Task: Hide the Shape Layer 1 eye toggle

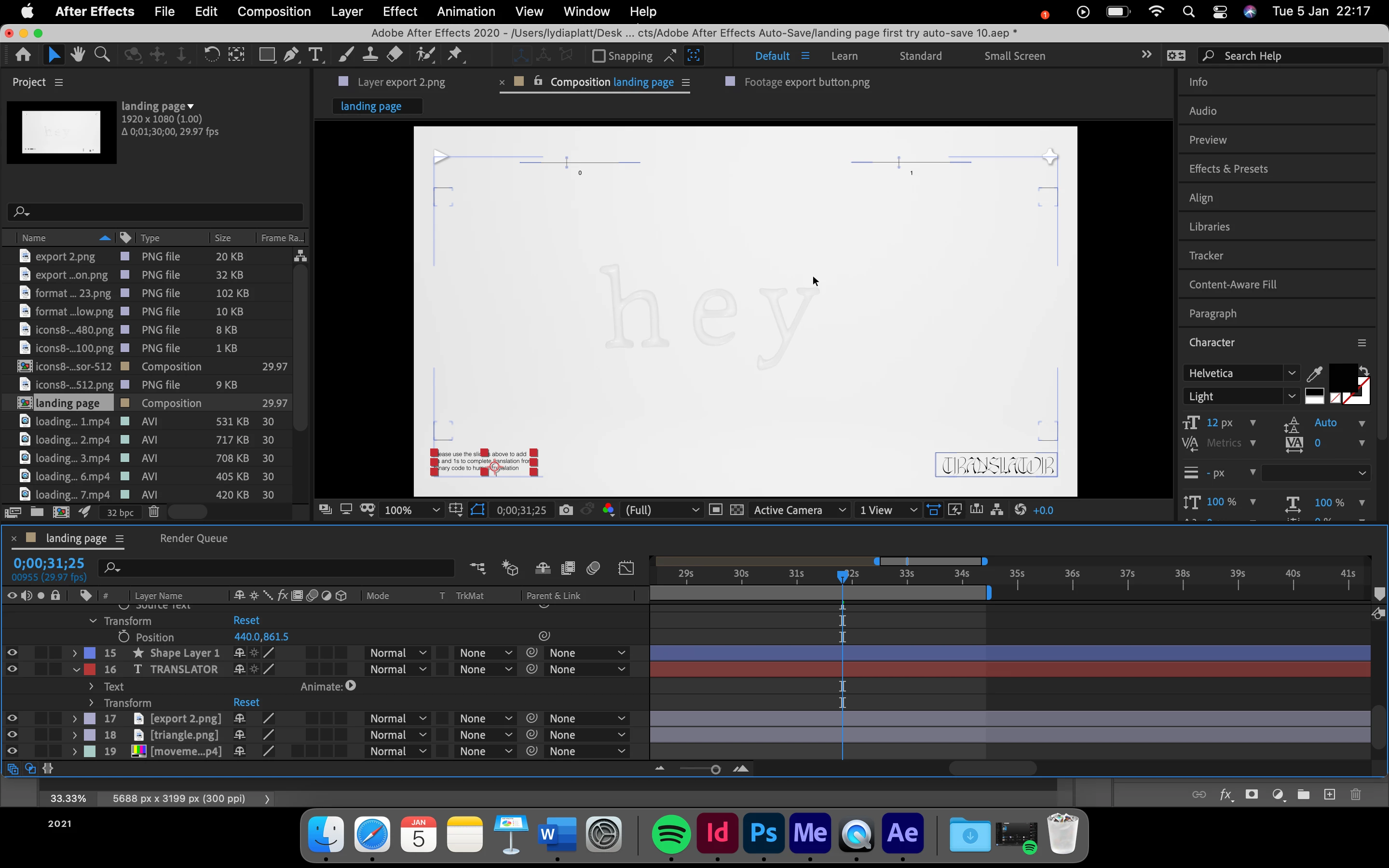Action: pos(12,653)
